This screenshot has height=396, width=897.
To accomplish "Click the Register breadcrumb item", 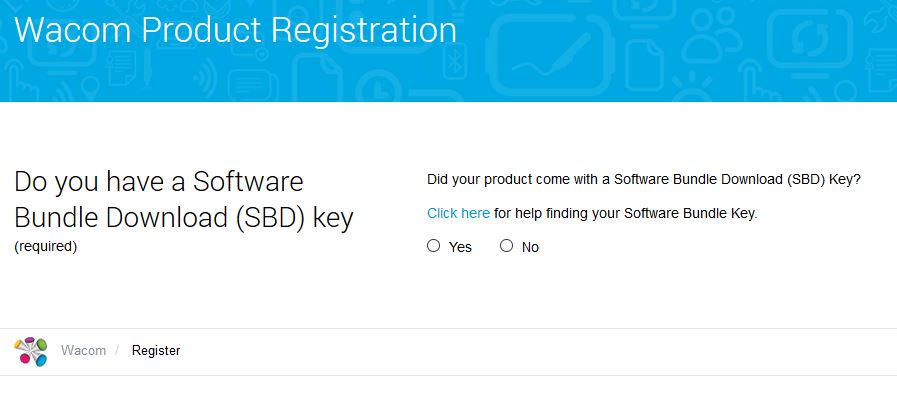I will pyautogui.click(x=156, y=350).
